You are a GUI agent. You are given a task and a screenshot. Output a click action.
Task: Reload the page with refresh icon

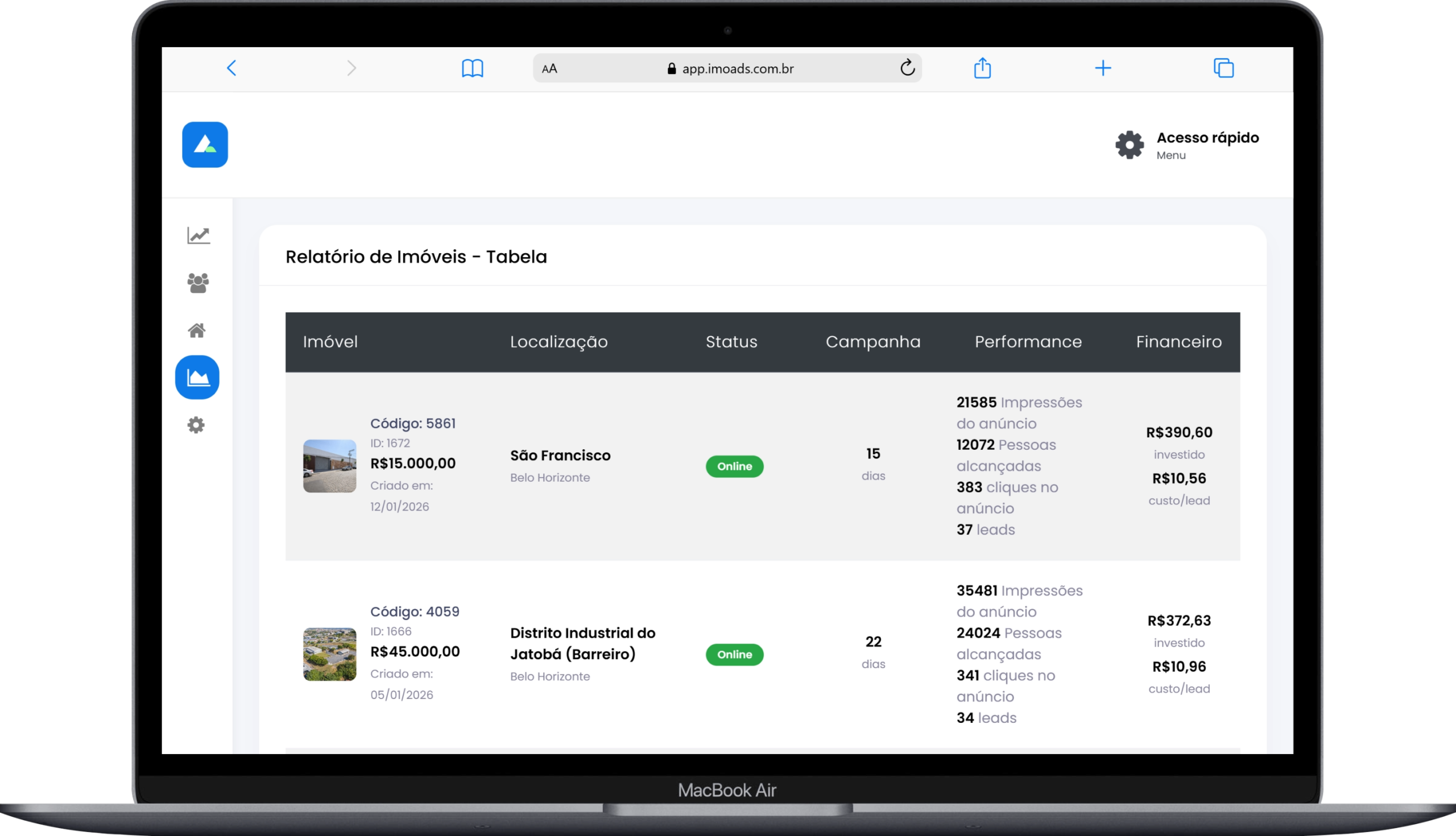(x=907, y=68)
